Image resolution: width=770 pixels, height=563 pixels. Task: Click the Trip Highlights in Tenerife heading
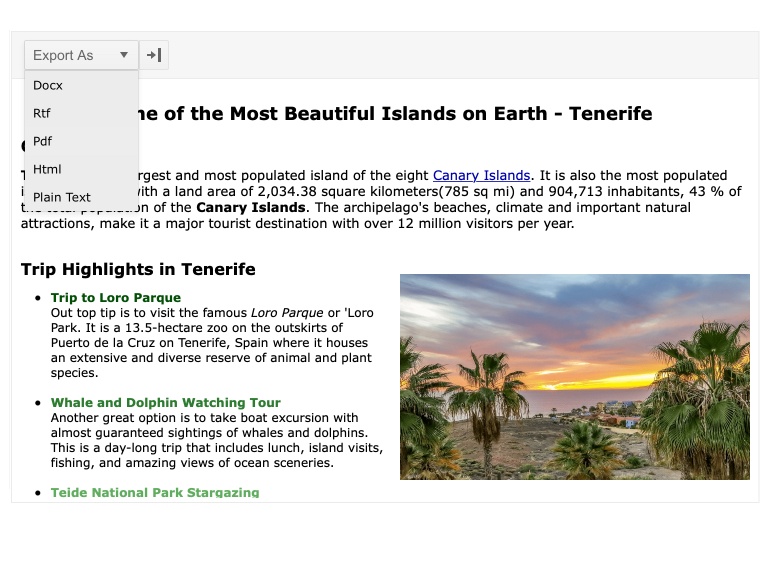click(x=138, y=269)
